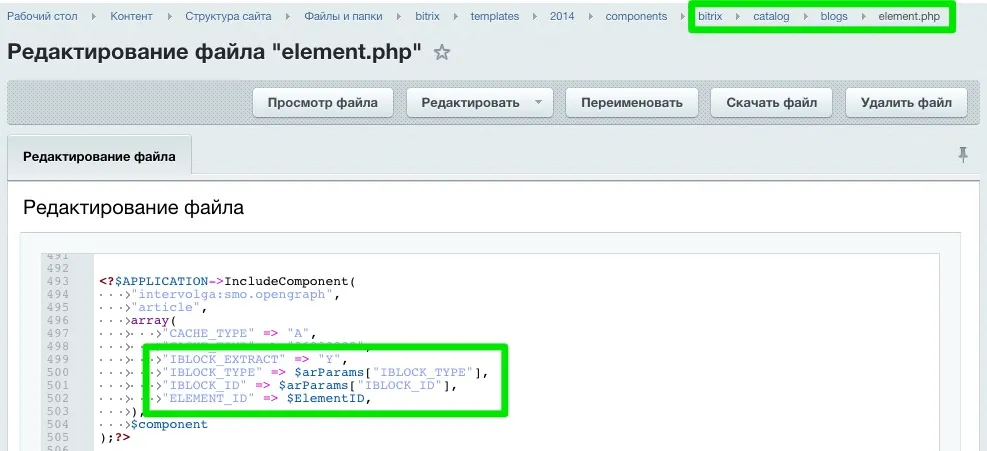Open the Редактировать dropdown arrow

[538, 102]
